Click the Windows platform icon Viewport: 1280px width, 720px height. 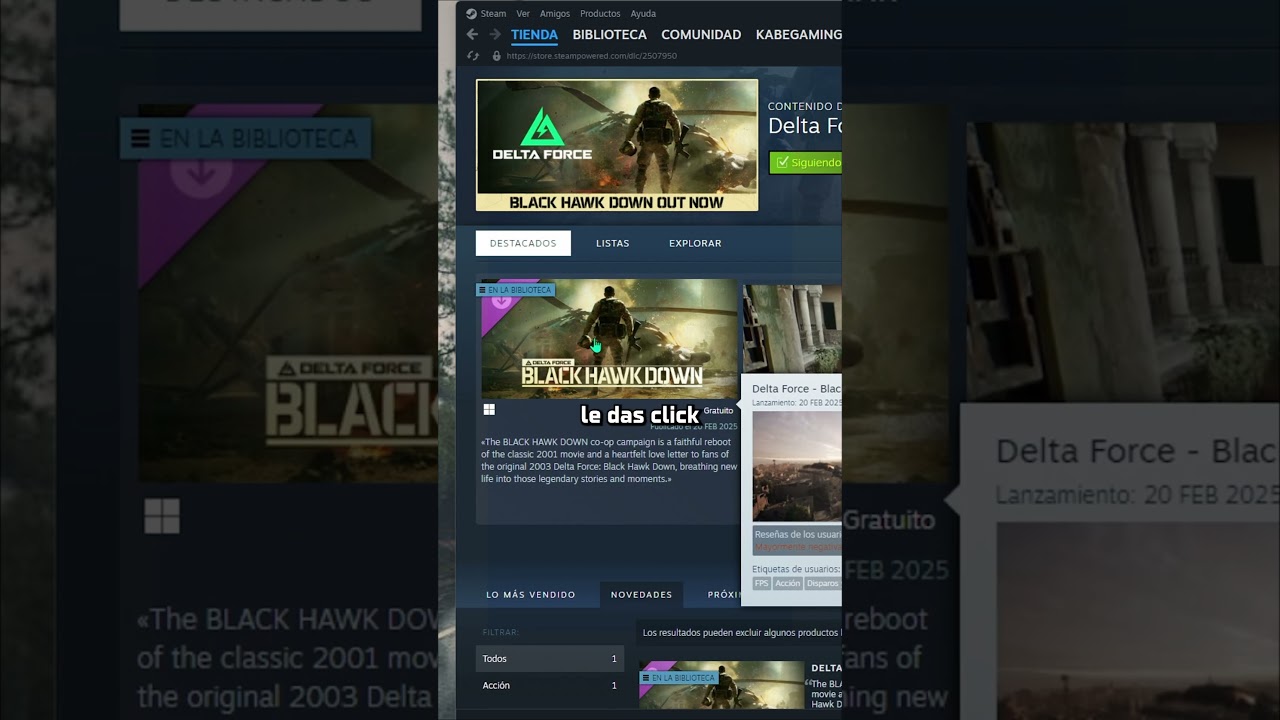[489, 410]
